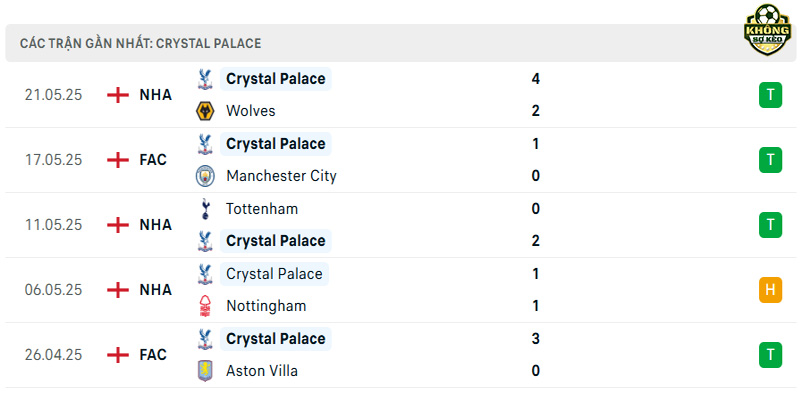Click the Tottenham club crest icon

click(205, 209)
